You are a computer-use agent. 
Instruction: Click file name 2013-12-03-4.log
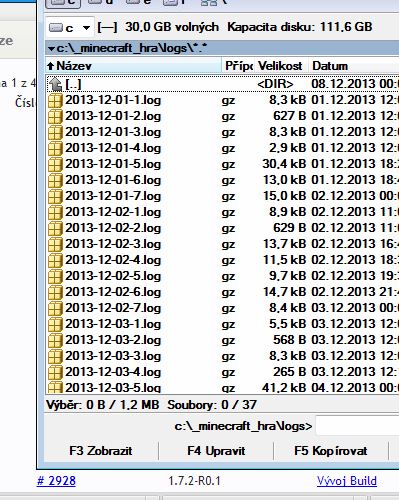(113, 372)
